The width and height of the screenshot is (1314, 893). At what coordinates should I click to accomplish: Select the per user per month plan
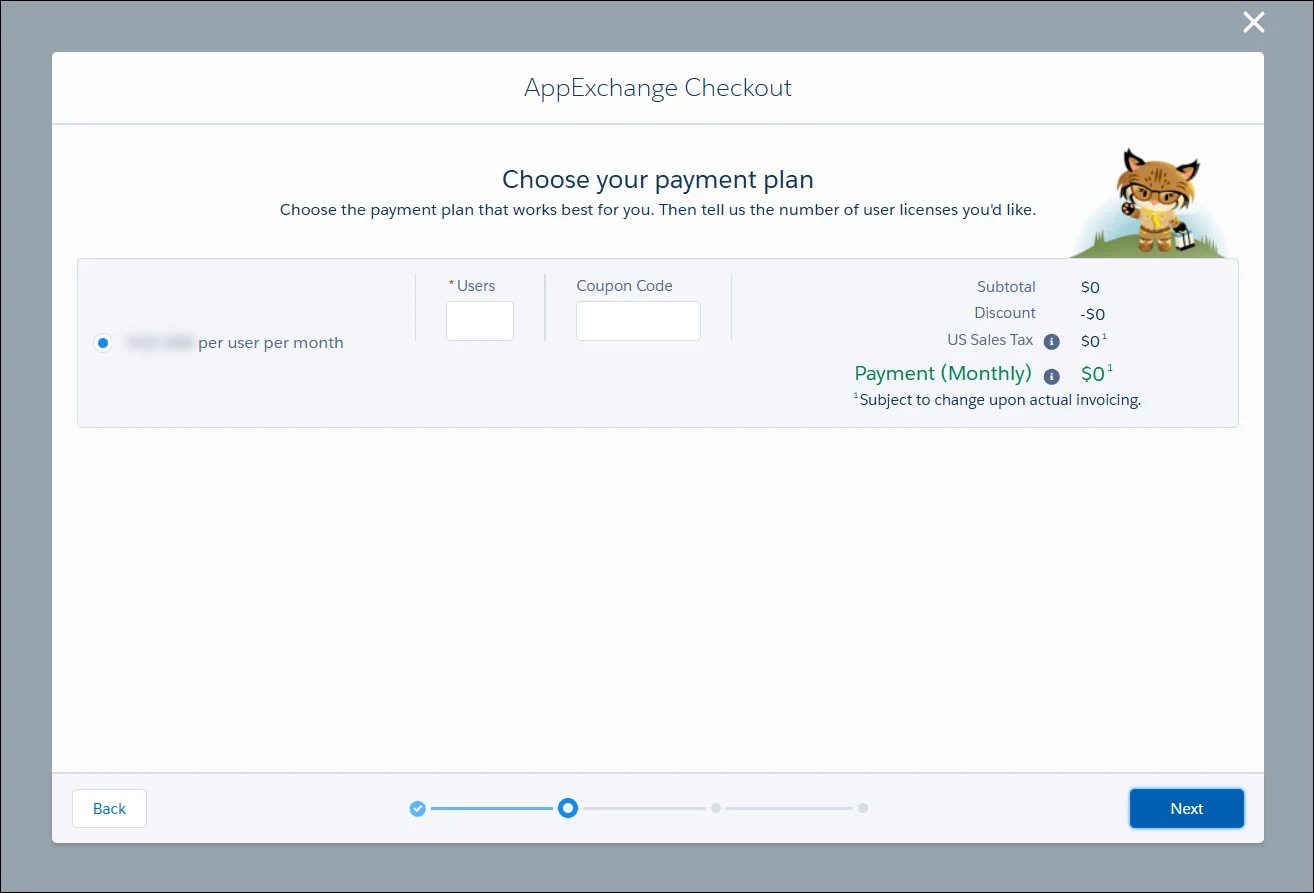pos(102,343)
